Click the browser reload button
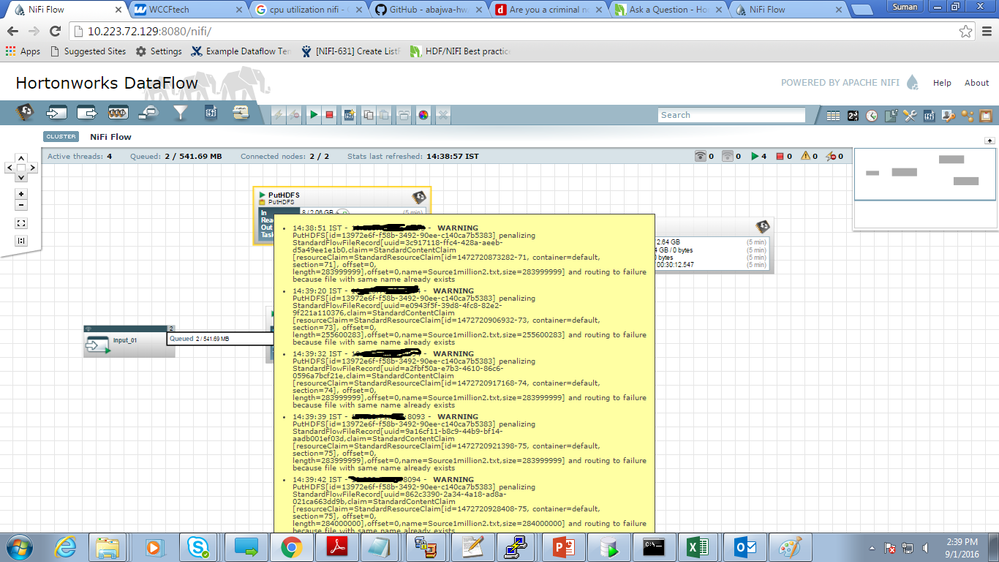 55,31
